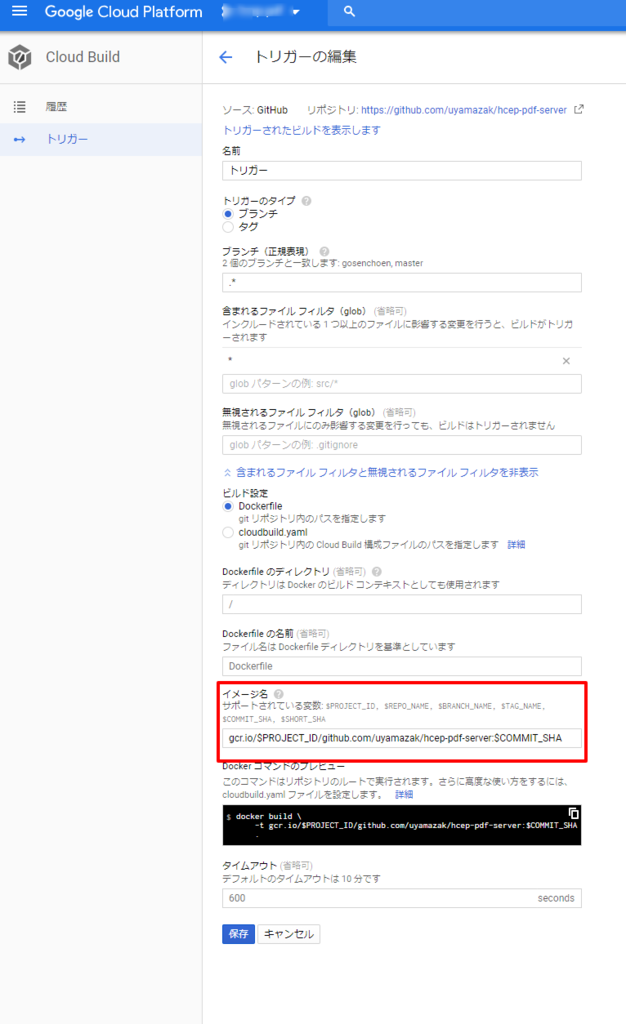Click the search magnifier icon
This screenshot has width=626, height=1024.
(x=349, y=11)
